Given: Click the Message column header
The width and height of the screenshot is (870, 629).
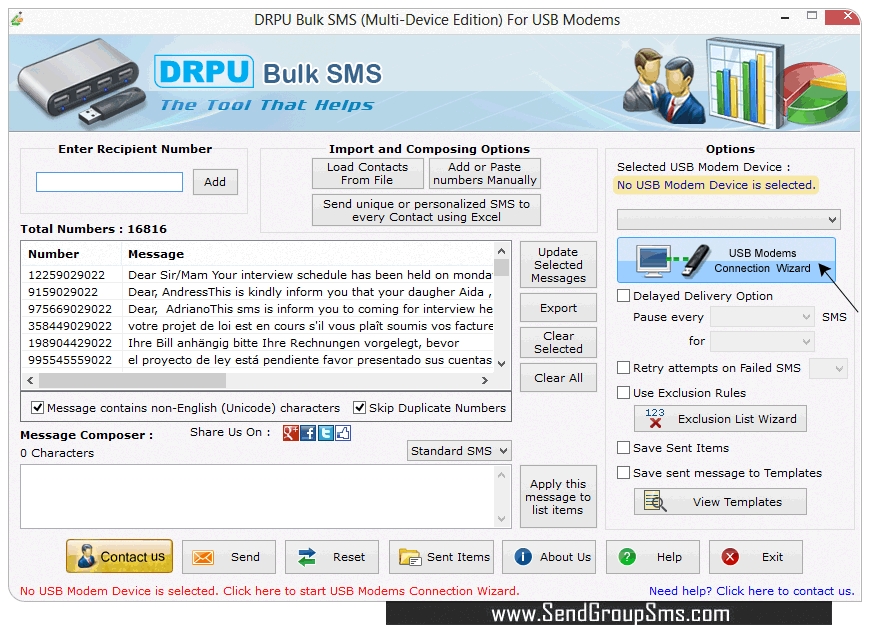Looking at the screenshot, I should pyautogui.click(x=308, y=254).
